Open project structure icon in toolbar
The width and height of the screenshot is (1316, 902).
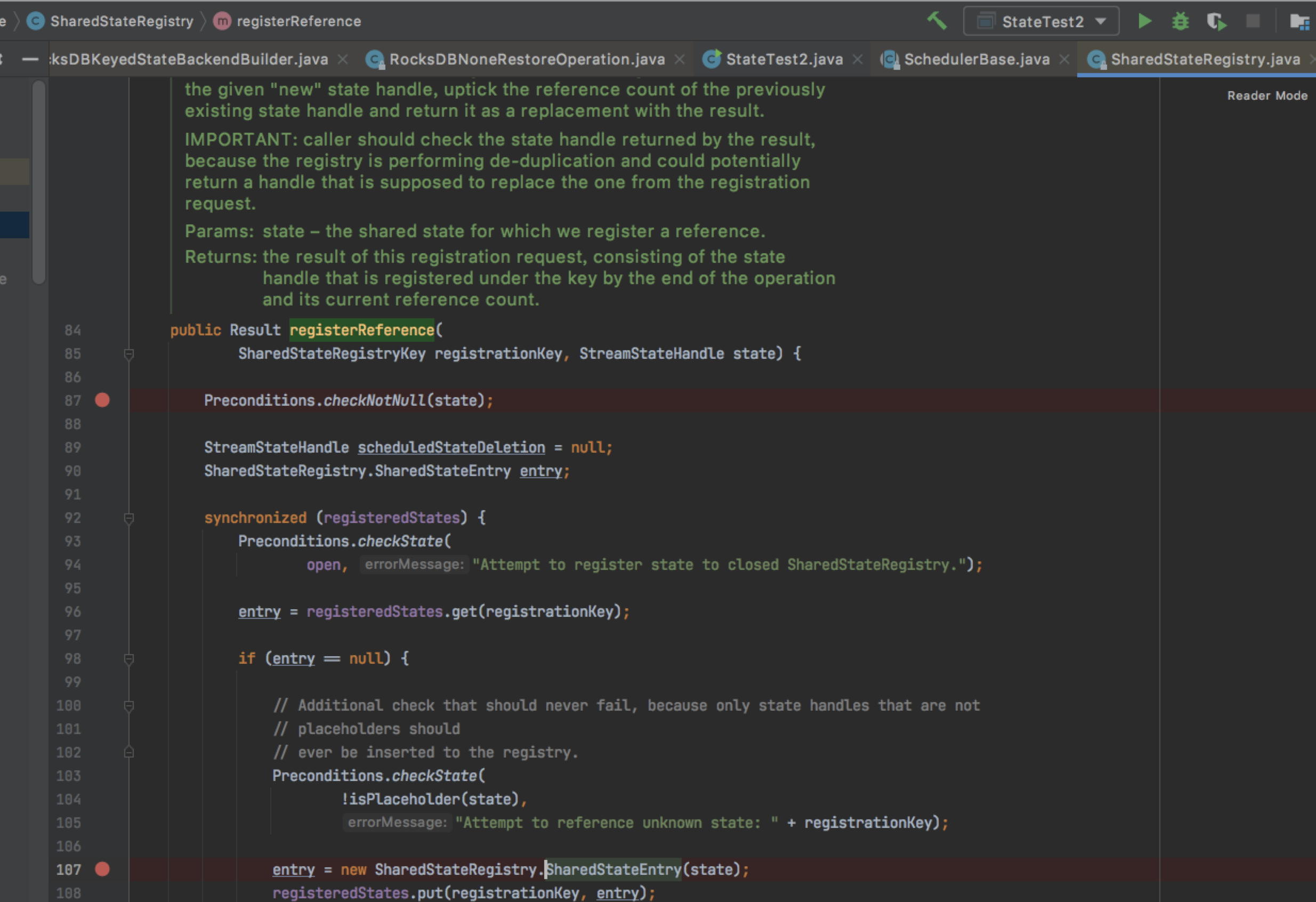1299,21
